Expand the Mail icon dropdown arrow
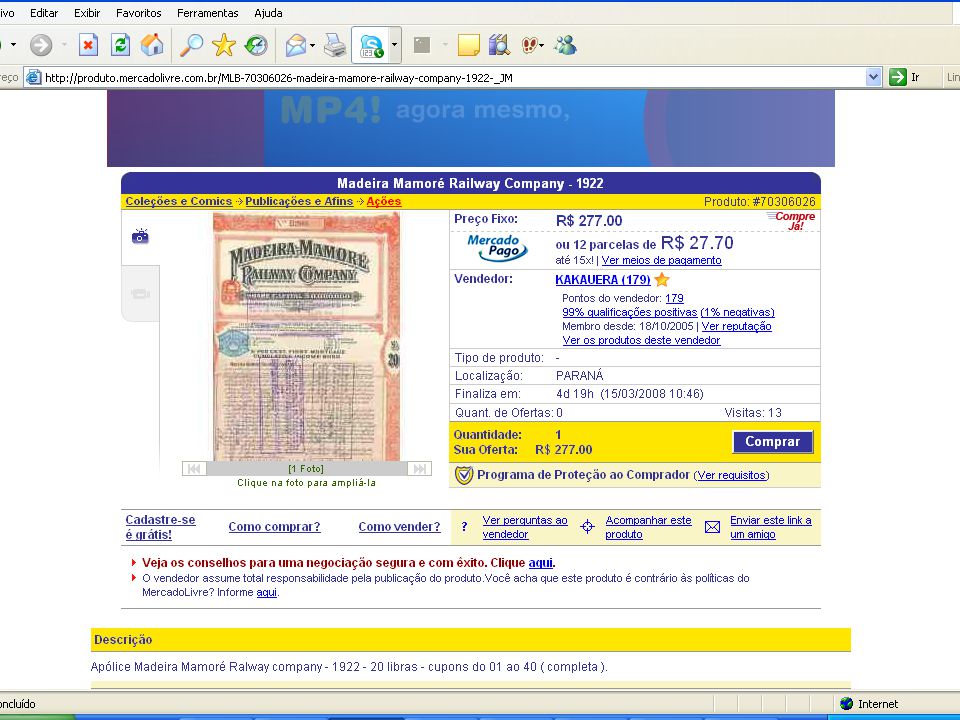Image resolution: width=960 pixels, height=720 pixels. 313,45
